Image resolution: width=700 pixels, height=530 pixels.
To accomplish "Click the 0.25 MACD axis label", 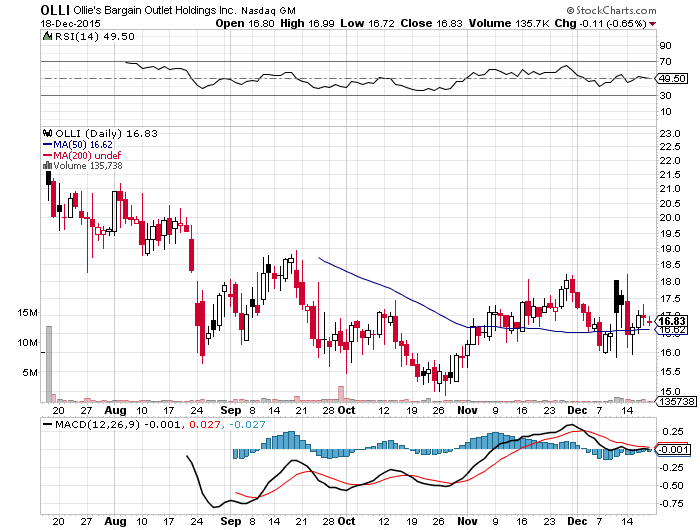I will coord(673,431).
